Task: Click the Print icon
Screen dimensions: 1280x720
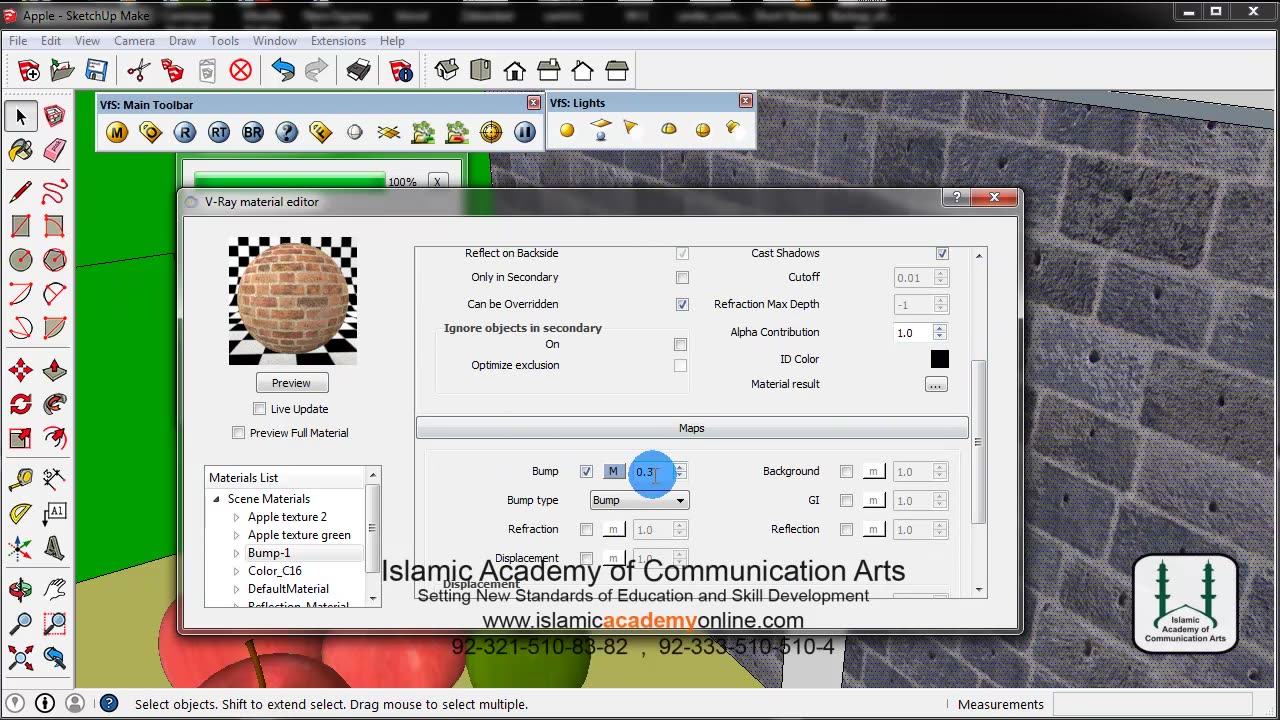Action: pyautogui.click(x=359, y=70)
